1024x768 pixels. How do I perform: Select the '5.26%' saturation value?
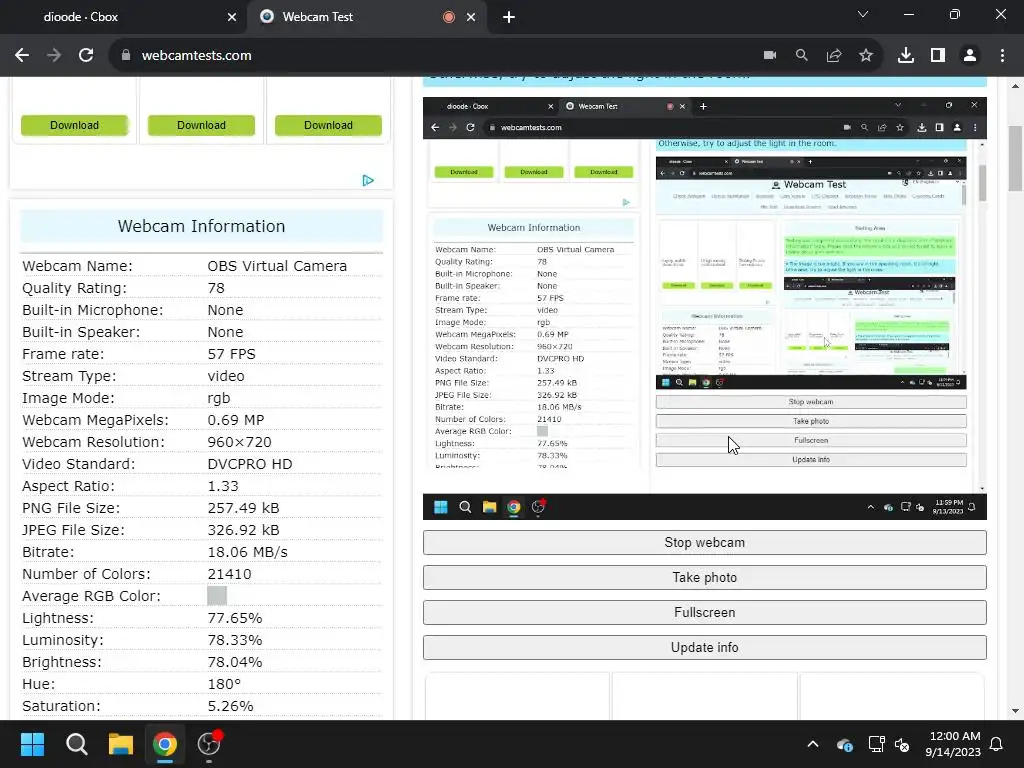pyautogui.click(x=230, y=706)
